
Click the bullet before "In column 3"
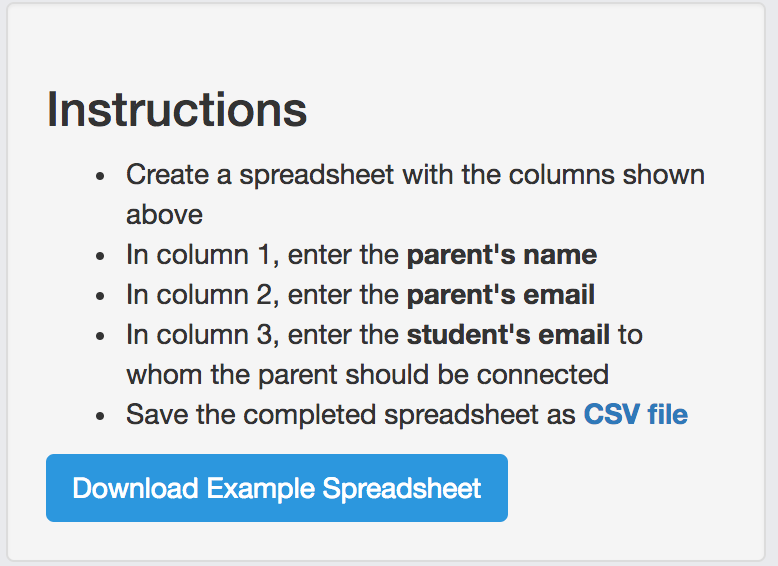(100, 335)
